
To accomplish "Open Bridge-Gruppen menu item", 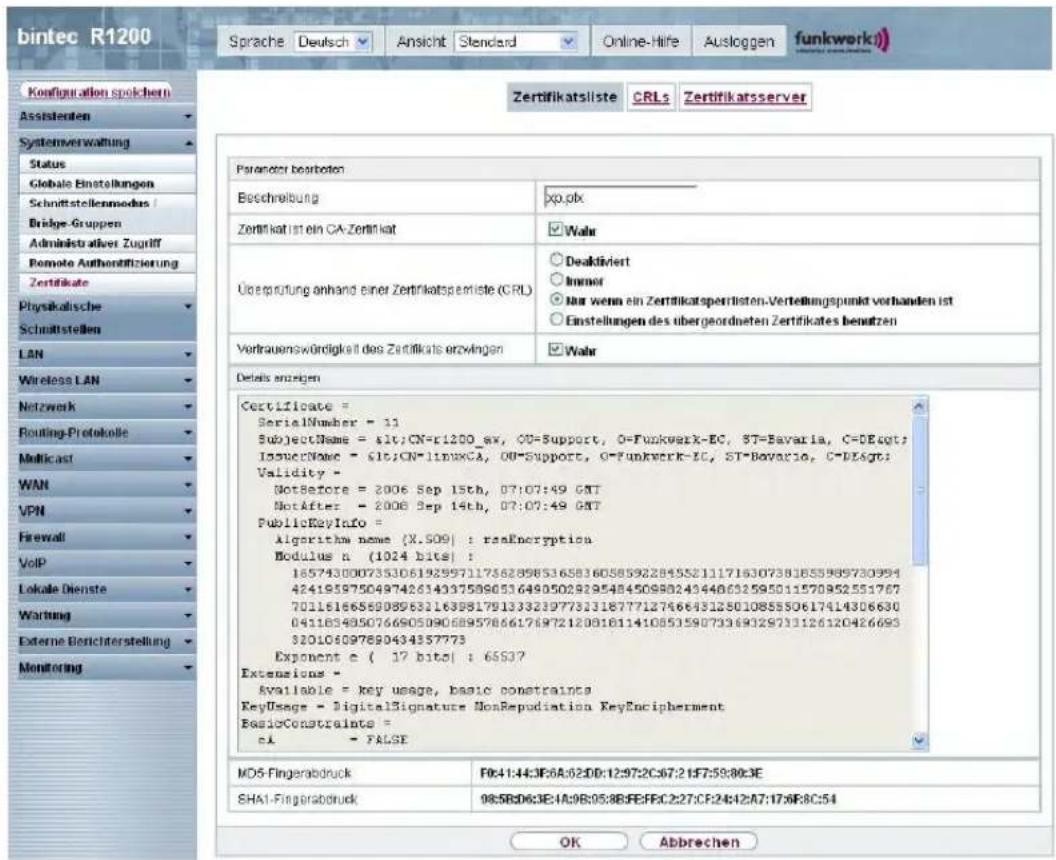I will pos(108,224).
